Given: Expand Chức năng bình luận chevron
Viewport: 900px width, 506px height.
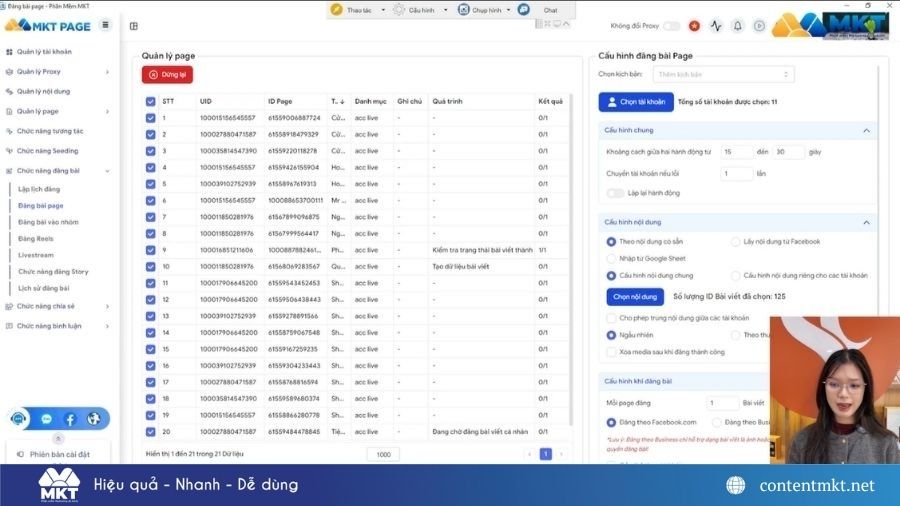Looking at the screenshot, I should click(x=107, y=326).
